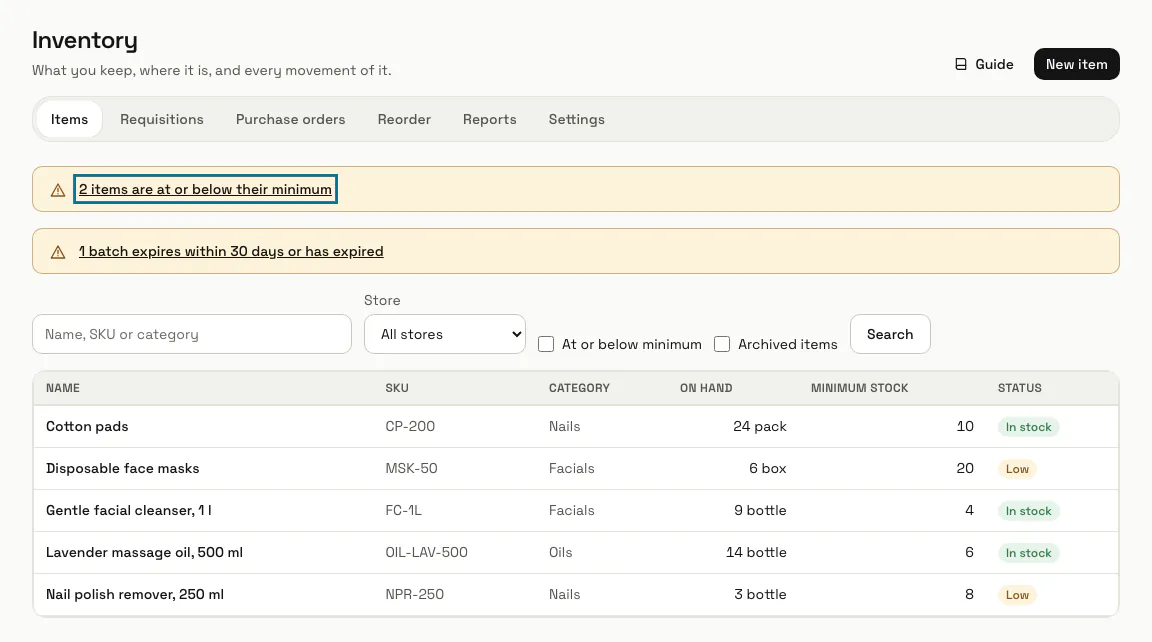The height and width of the screenshot is (642, 1152).
Task: Click the New item button
Action: pos(1076,64)
